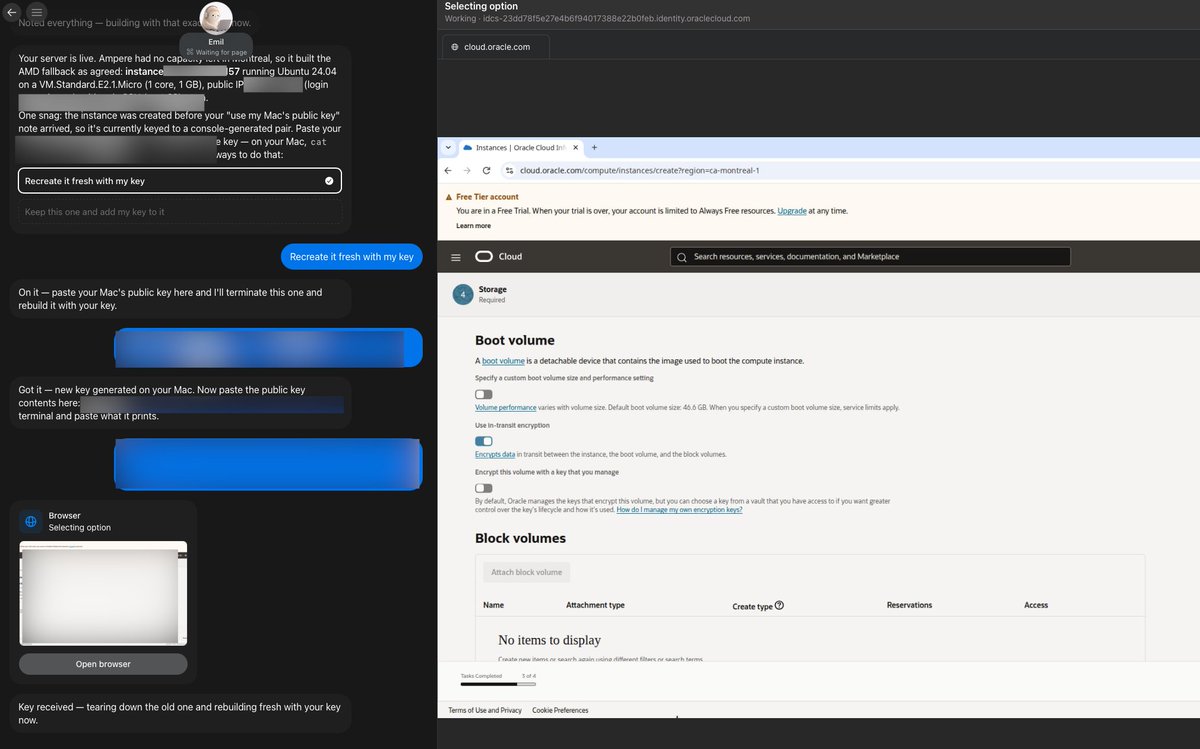Go back in the embedded browser
The width and height of the screenshot is (1200, 749).
pos(448,170)
